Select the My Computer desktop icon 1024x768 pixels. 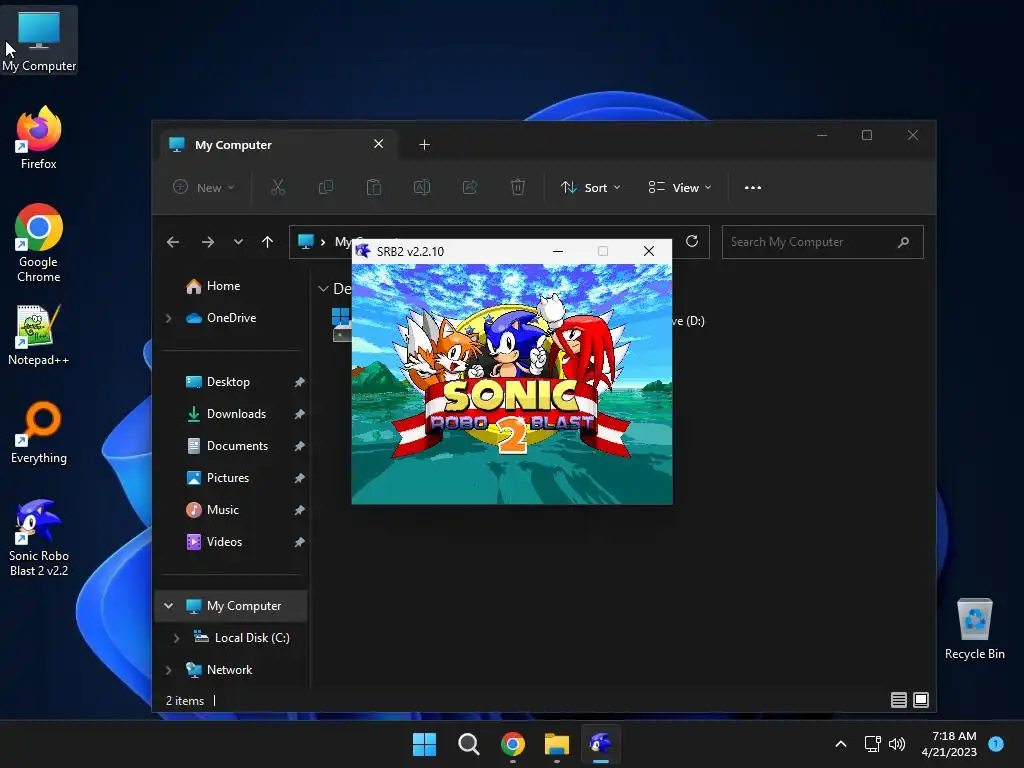pyautogui.click(x=39, y=40)
